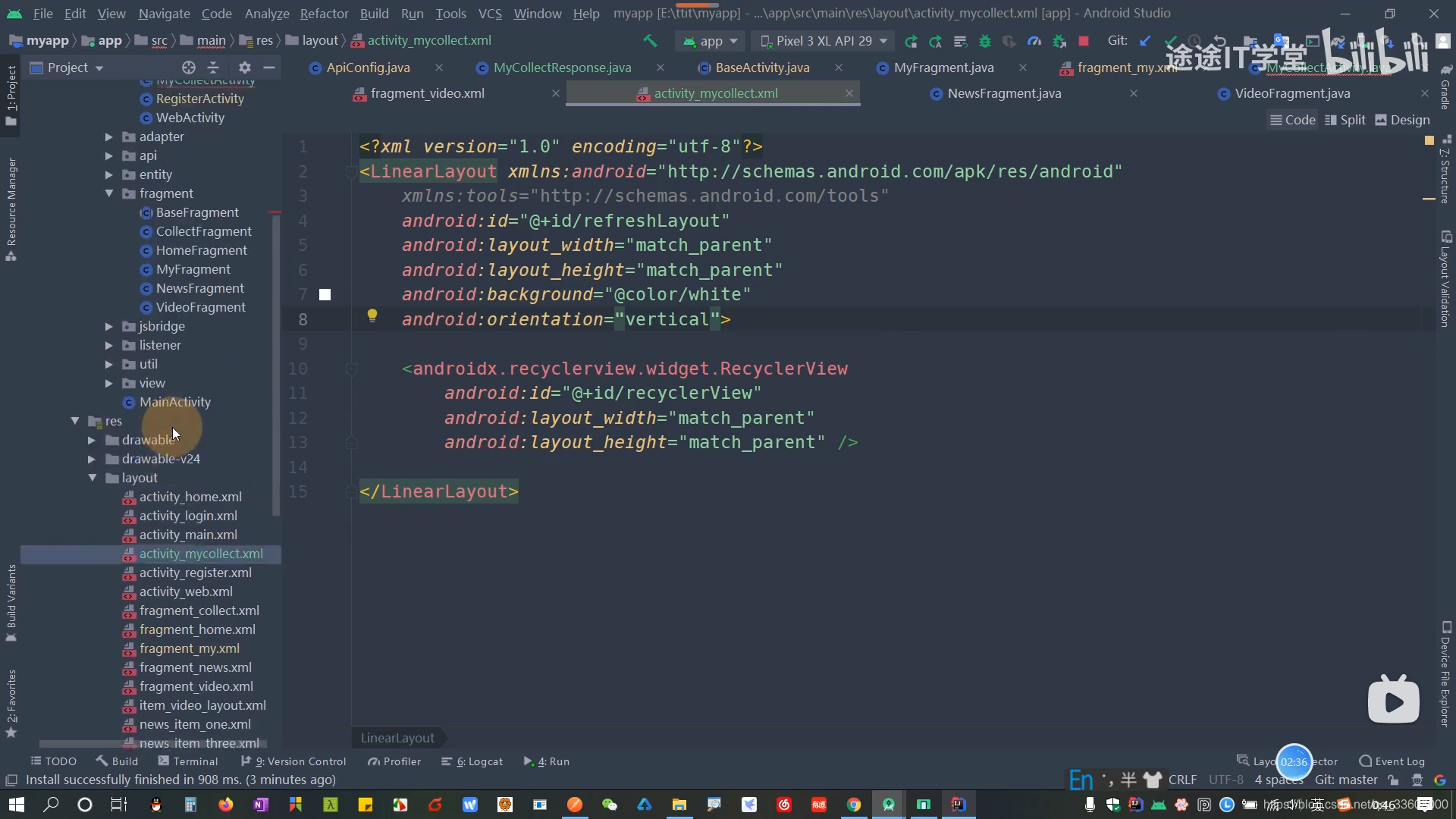Viewport: 1456px width, 819px height.
Task: Collapse the res folder
Action: coord(74,421)
